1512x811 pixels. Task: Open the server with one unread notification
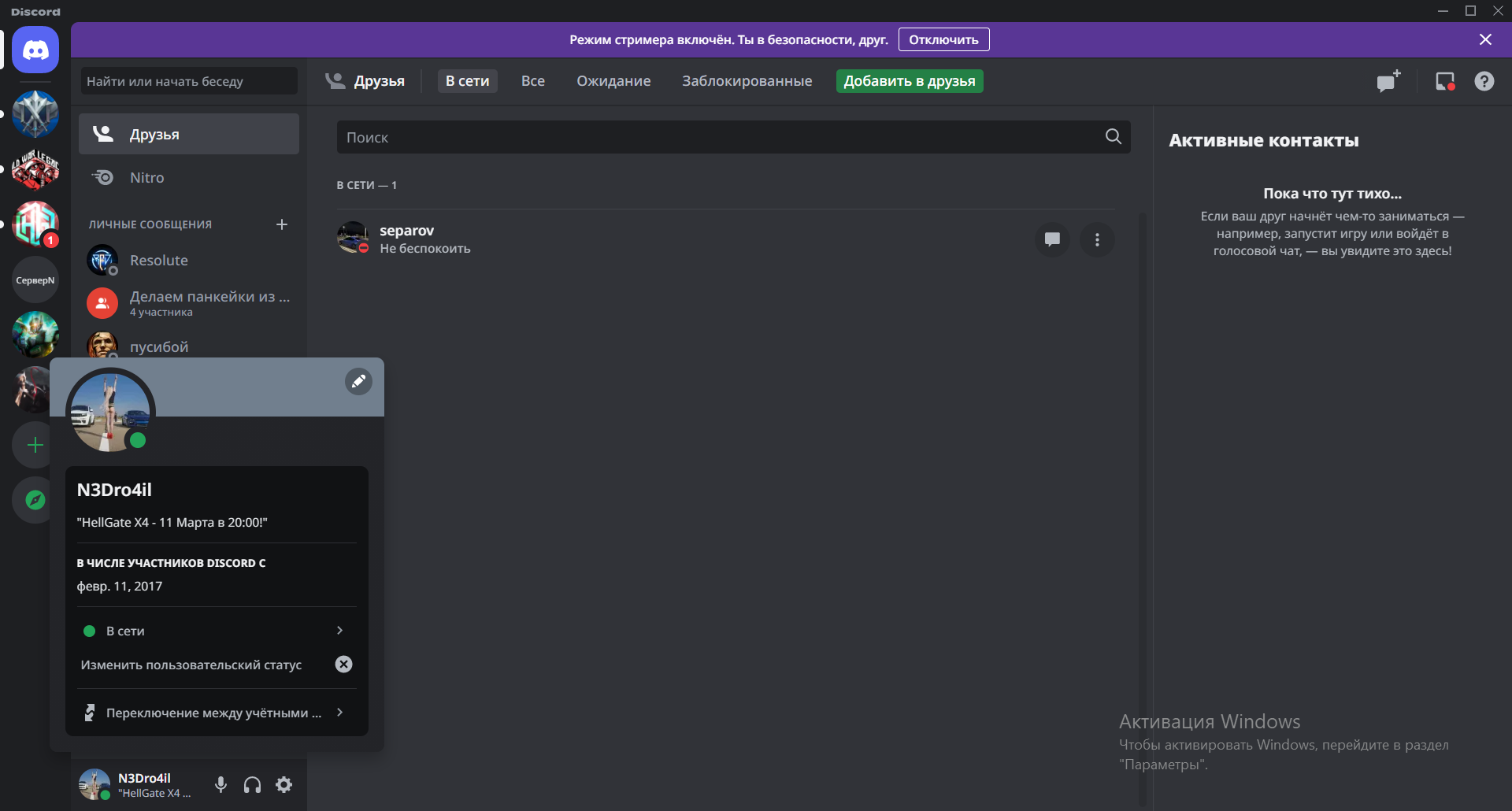pyautogui.click(x=35, y=224)
